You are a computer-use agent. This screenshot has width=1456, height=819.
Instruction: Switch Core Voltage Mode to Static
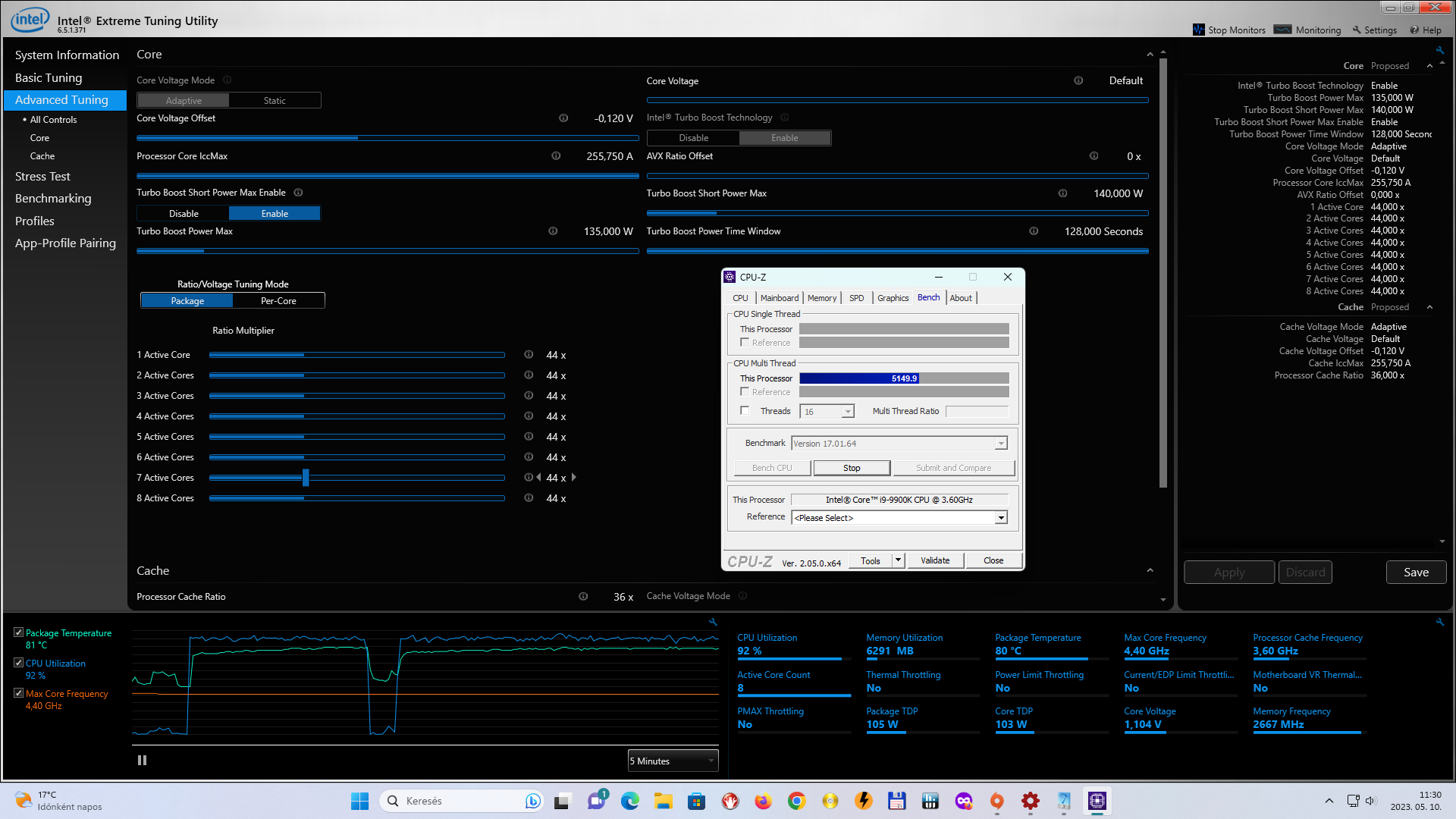tap(275, 100)
